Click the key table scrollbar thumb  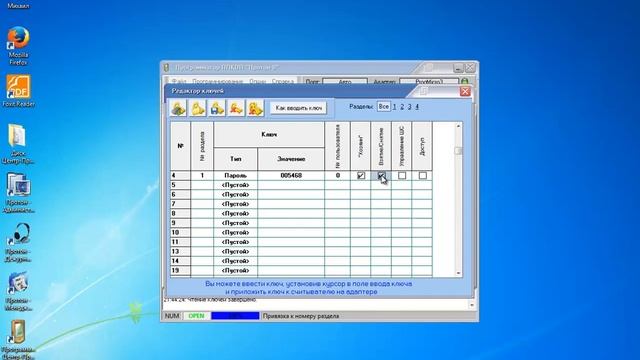[x=458, y=151]
